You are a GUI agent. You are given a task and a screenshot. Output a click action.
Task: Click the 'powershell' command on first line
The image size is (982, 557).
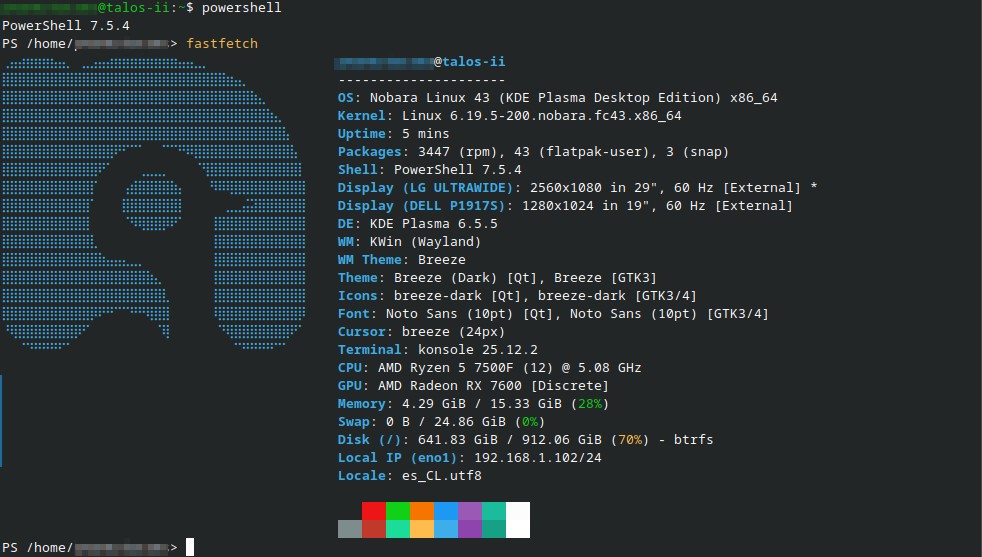click(x=241, y=8)
